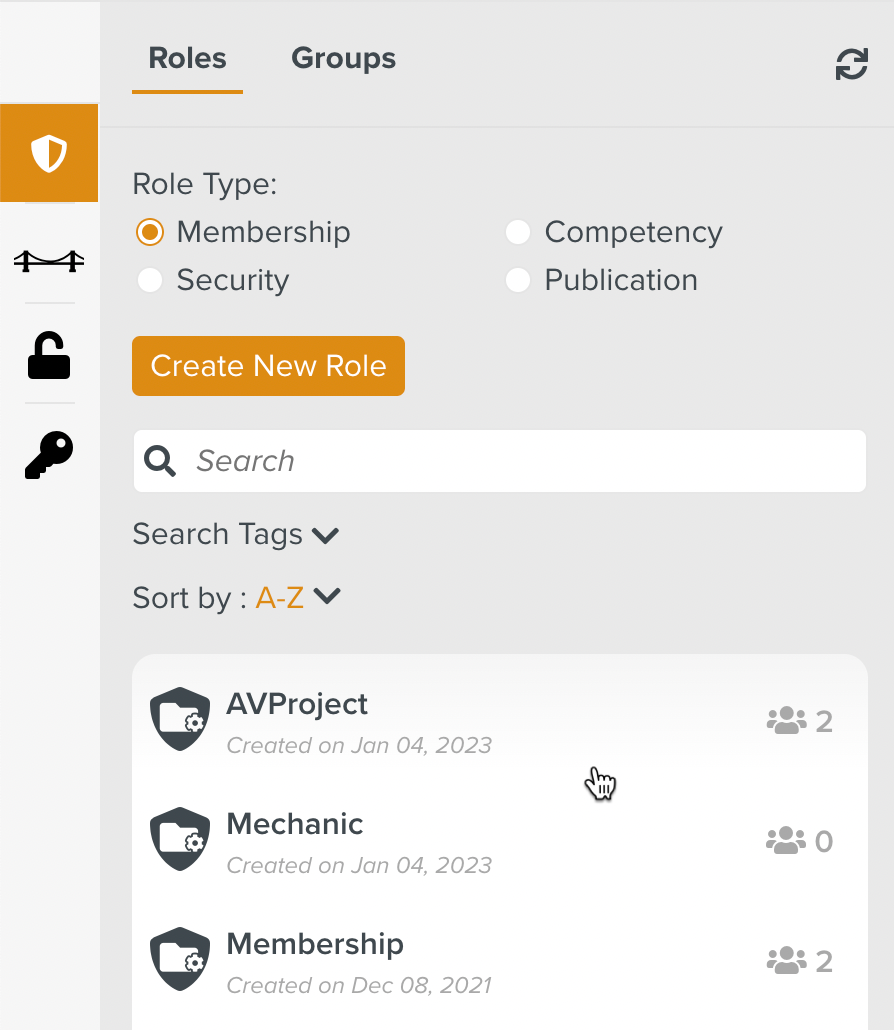This screenshot has width=894, height=1030.
Task: Select the Security role type radio
Action: pos(150,281)
